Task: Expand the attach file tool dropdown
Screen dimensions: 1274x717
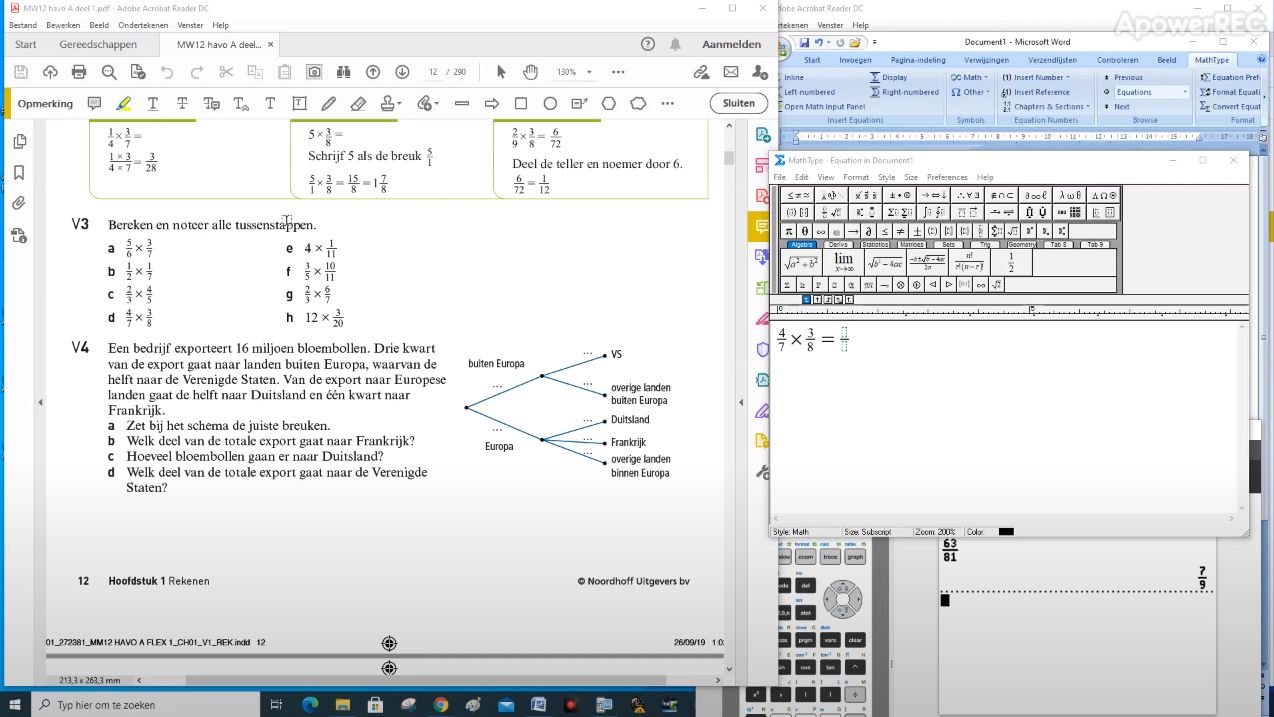Action: tap(436, 103)
